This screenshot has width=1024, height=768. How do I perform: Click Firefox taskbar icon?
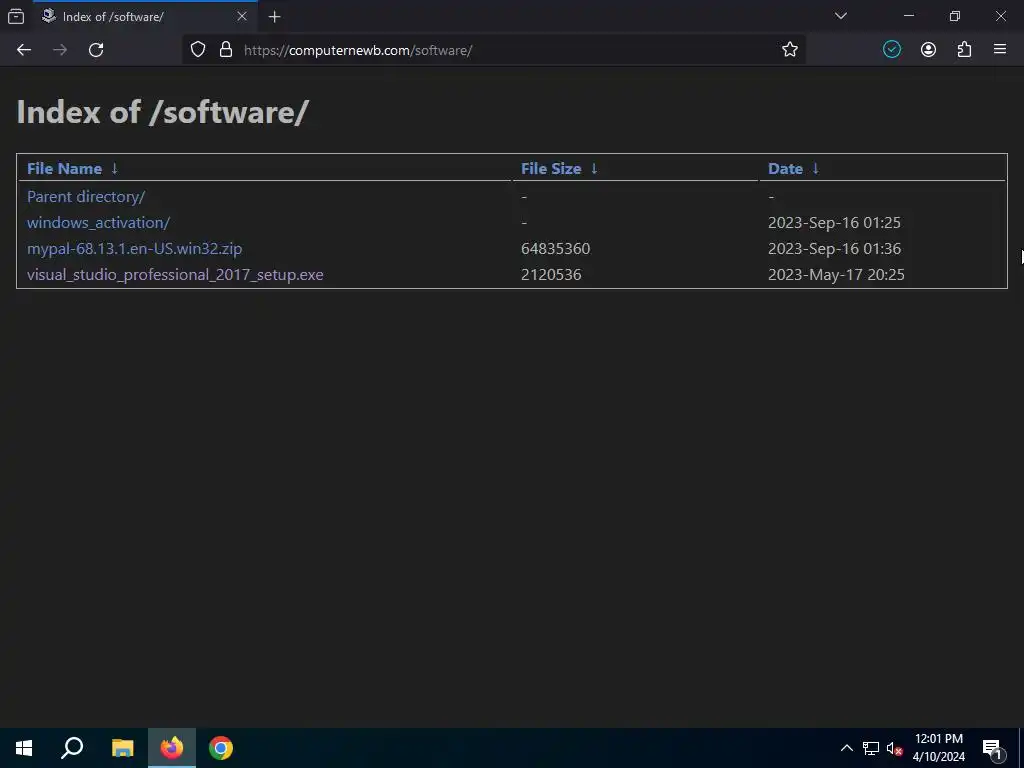point(172,748)
